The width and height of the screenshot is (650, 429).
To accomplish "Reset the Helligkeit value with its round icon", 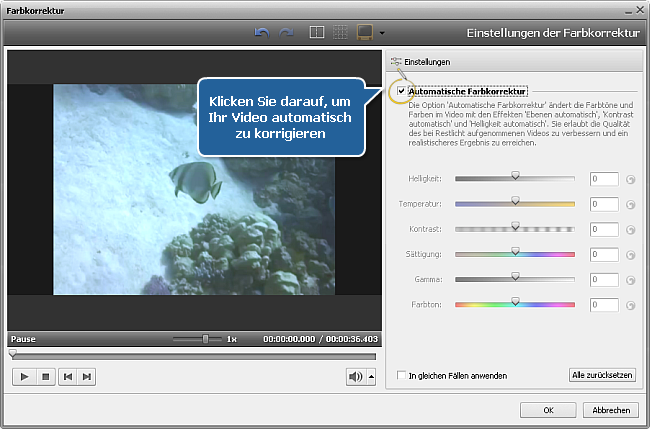I will 630,180.
